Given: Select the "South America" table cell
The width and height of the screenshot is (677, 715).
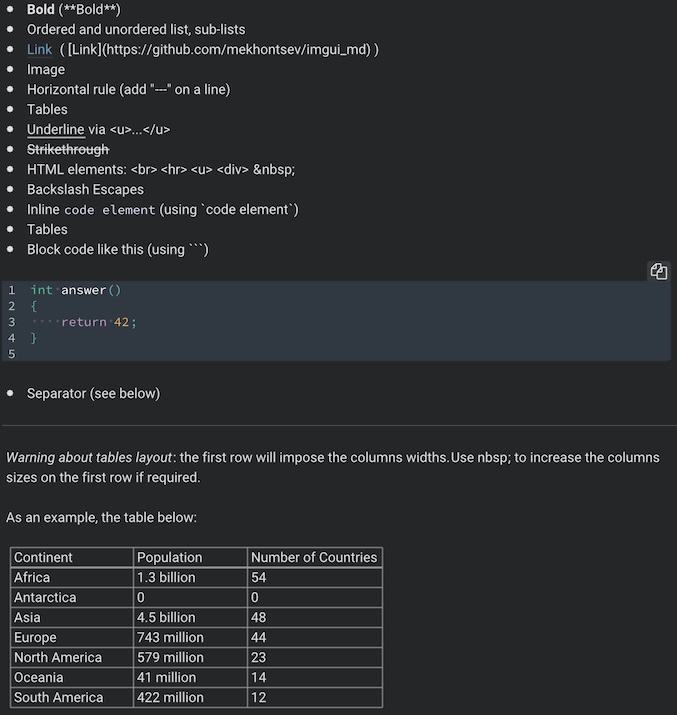Looking at the screenshot, I should tap(59, 697).
